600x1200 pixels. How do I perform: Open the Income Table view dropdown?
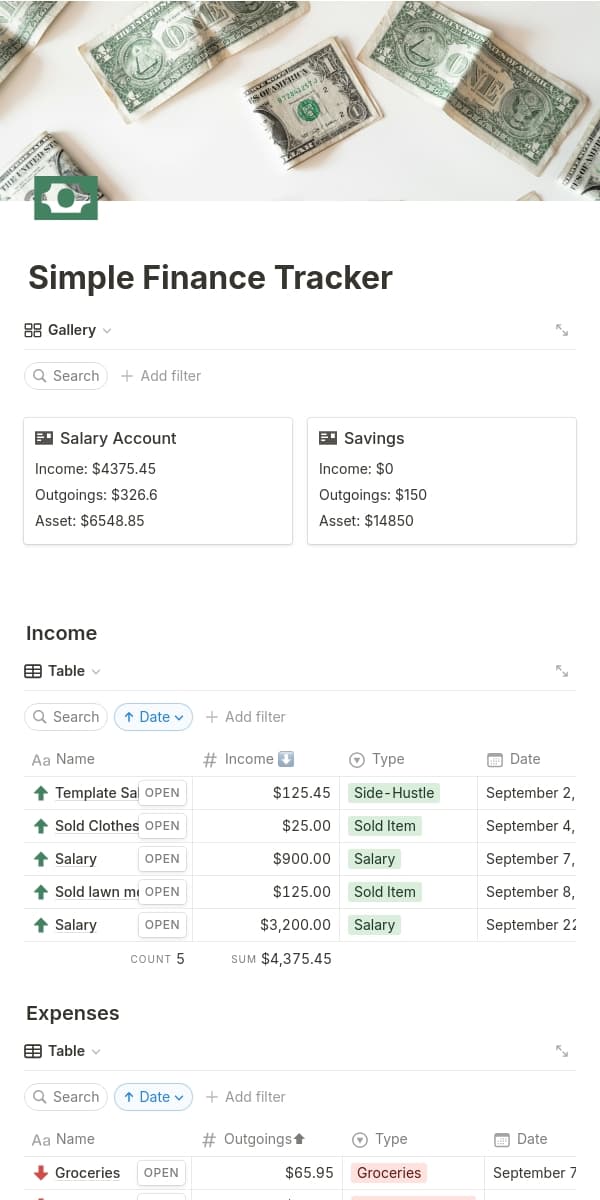[62, 671]
